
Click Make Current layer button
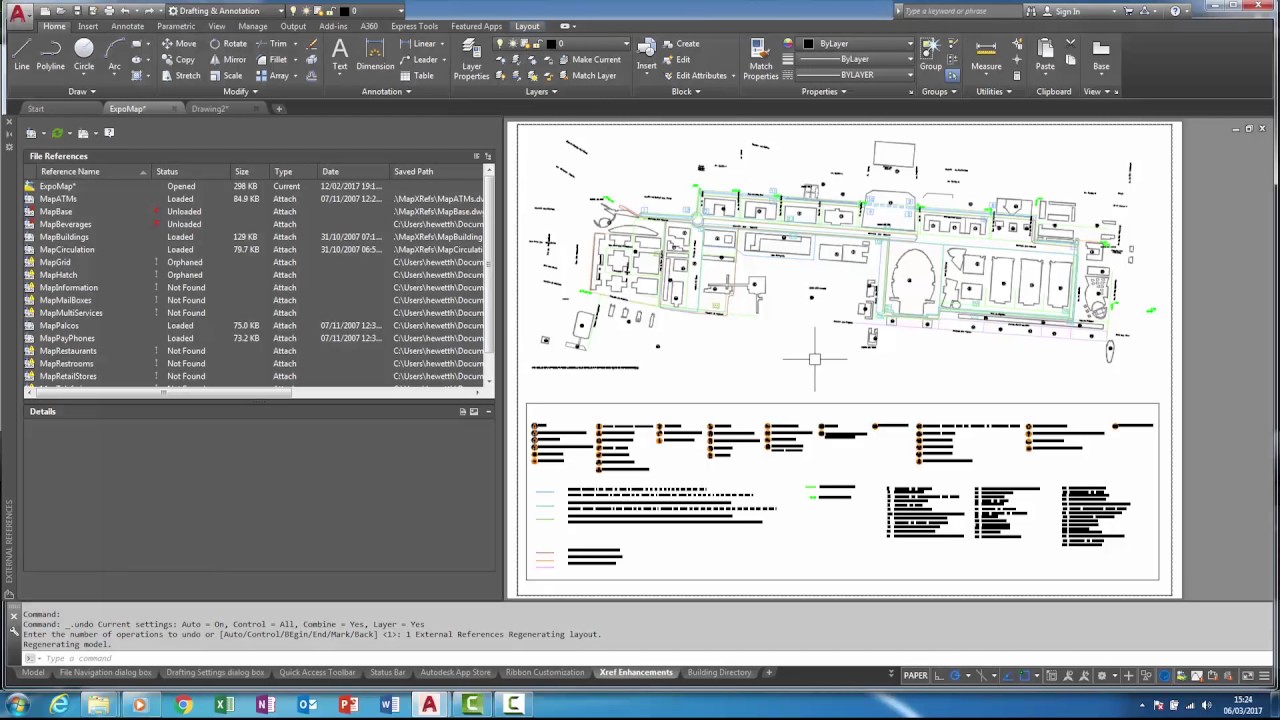click(591, 60)
